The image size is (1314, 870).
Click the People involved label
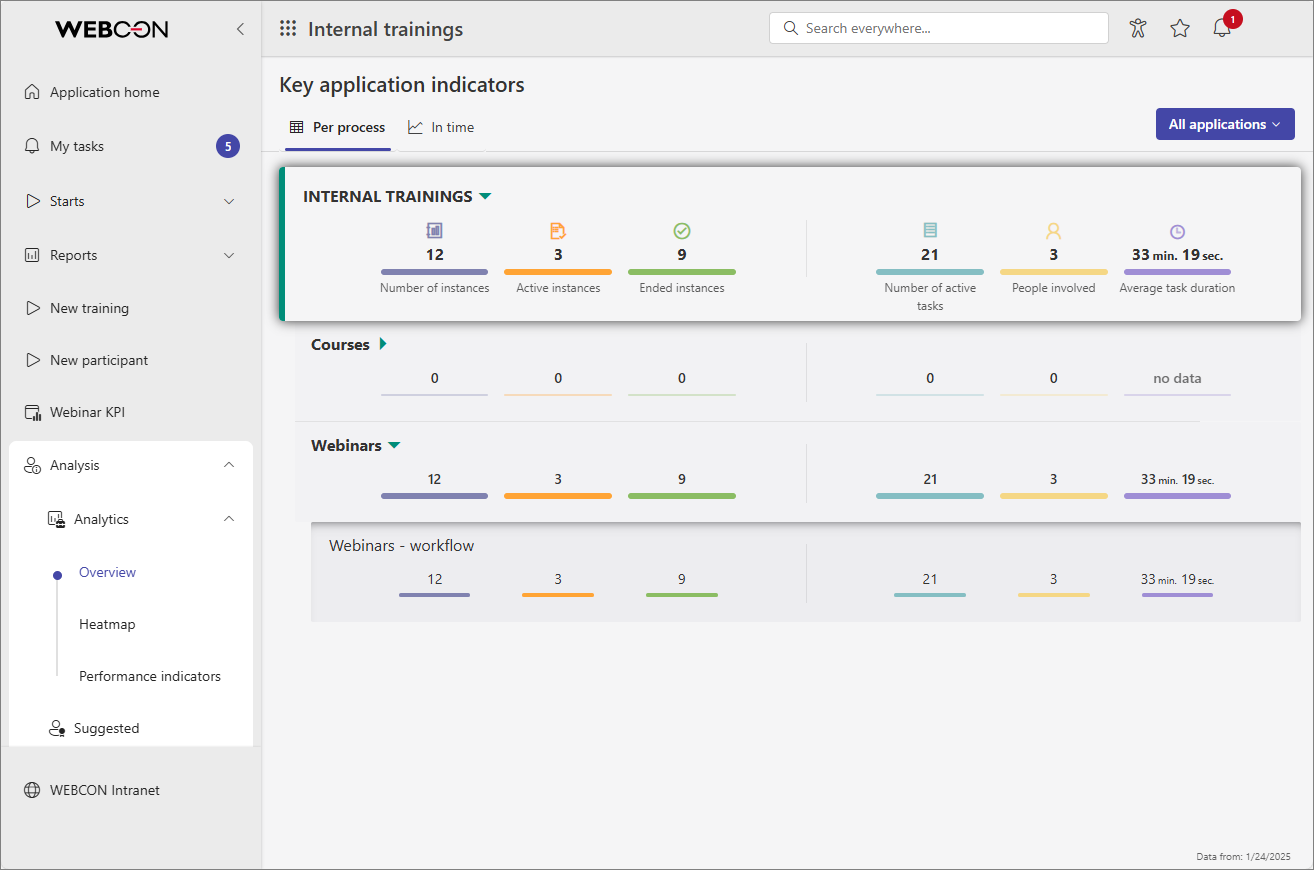(x=1053, y=288)
